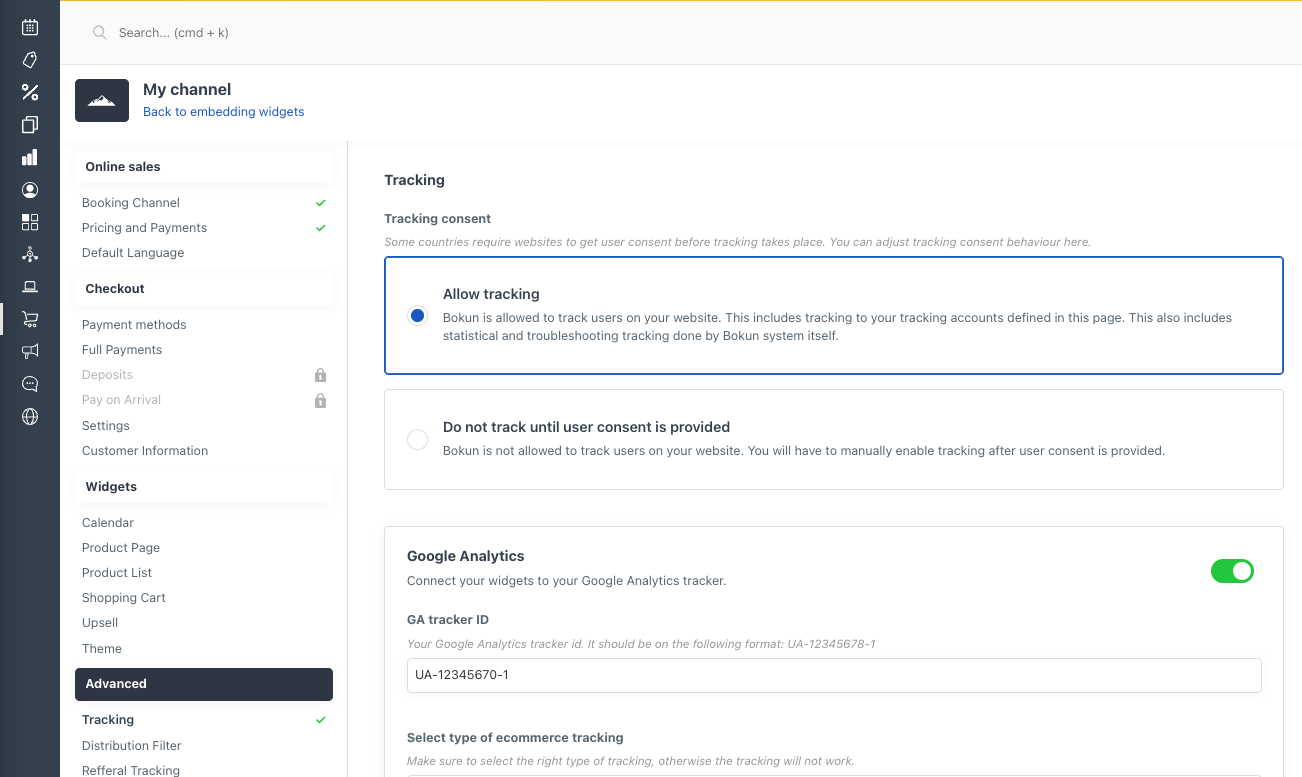Click the Allow tracking option card text

click(837, 327)
